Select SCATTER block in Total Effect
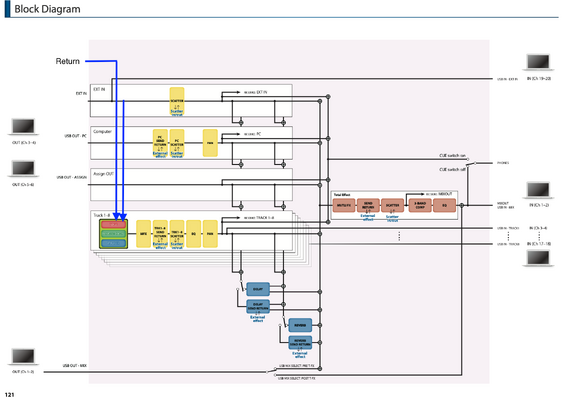The height and width of the screenshot is (400, 575). [392, 205]
